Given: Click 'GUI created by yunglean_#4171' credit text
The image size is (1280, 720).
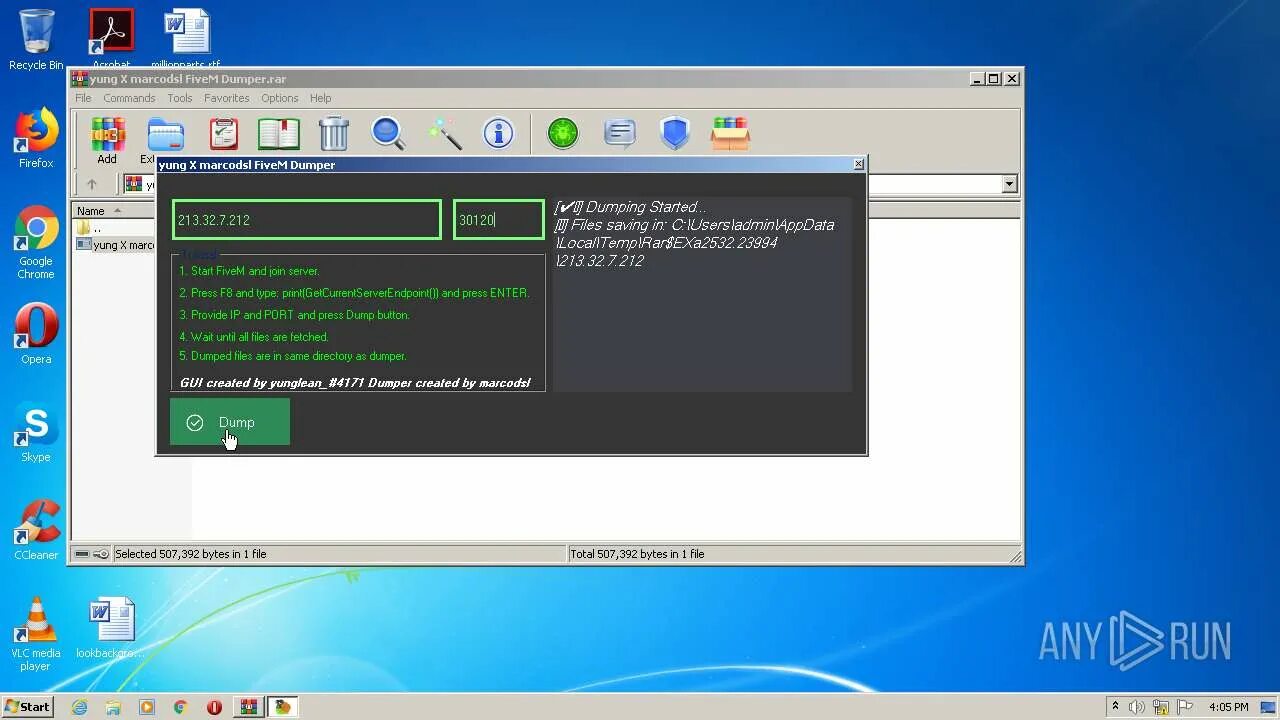Looking at the screenshot, I should [x=271, y=382].
